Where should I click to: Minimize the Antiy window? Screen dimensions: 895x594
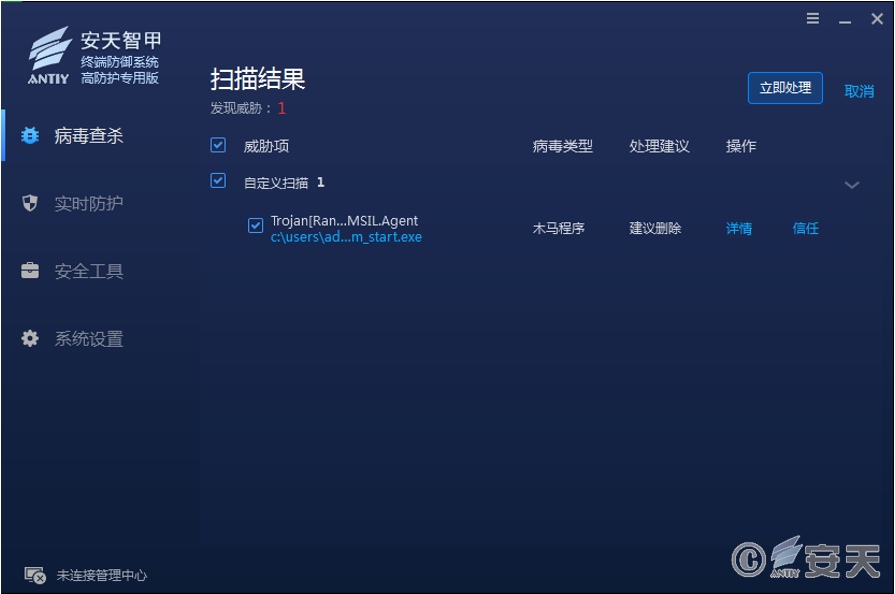(x=845, y=22)
